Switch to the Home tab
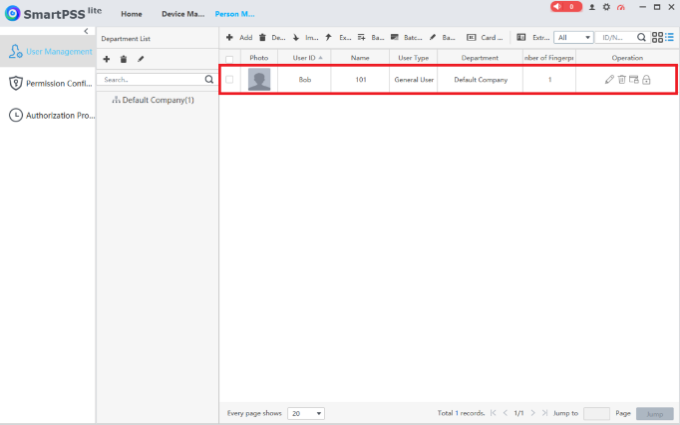 click(x=131, y=14)
